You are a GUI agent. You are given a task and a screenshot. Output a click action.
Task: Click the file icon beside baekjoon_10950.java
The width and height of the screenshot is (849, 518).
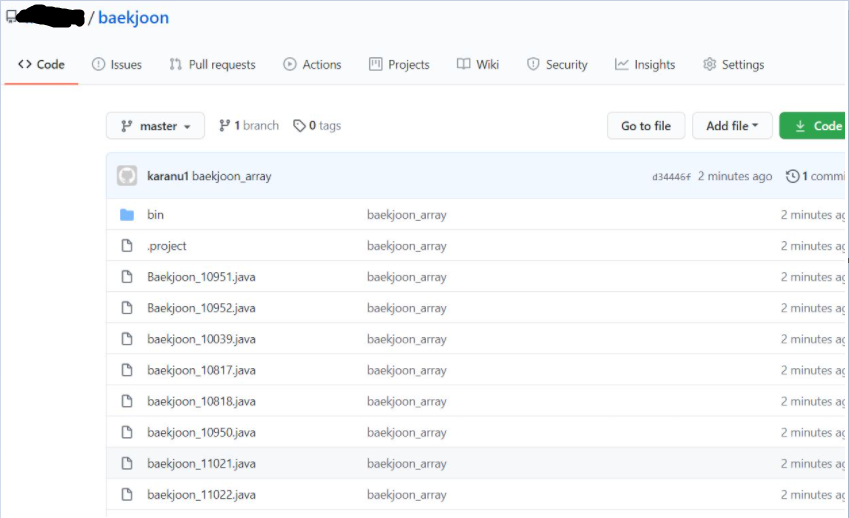click(127, 432)
